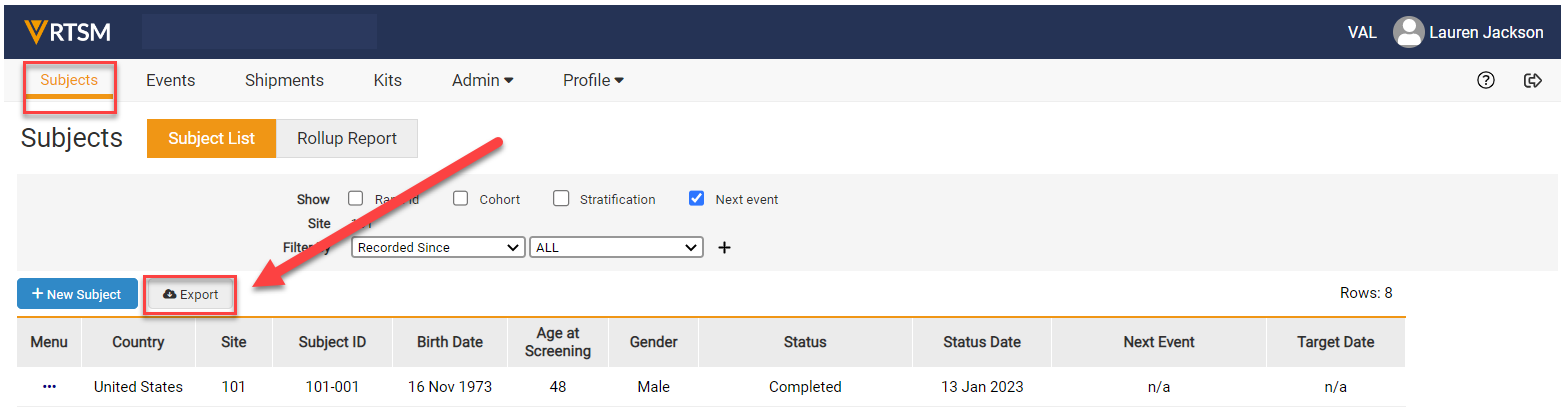Screen dimensions: 1561x411
Task: Enable the Cohort checkbox
Action: (x=460, y=198)
